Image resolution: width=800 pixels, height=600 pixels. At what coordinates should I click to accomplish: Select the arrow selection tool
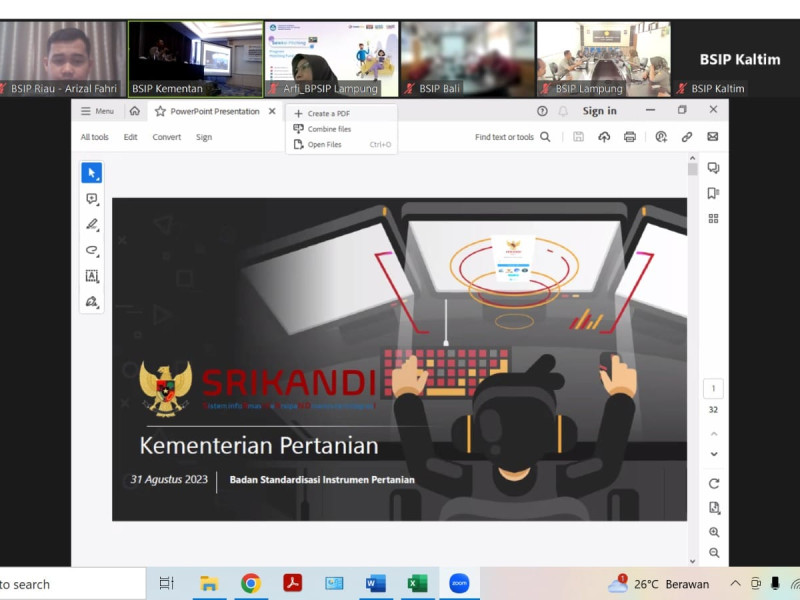(x=92, y=173)
